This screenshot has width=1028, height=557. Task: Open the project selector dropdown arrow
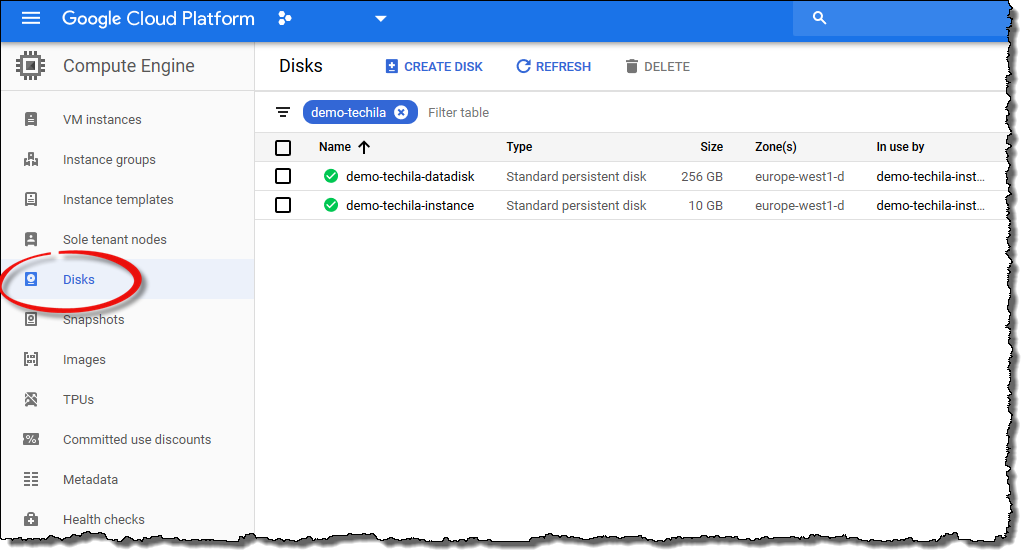coord(380,19)
